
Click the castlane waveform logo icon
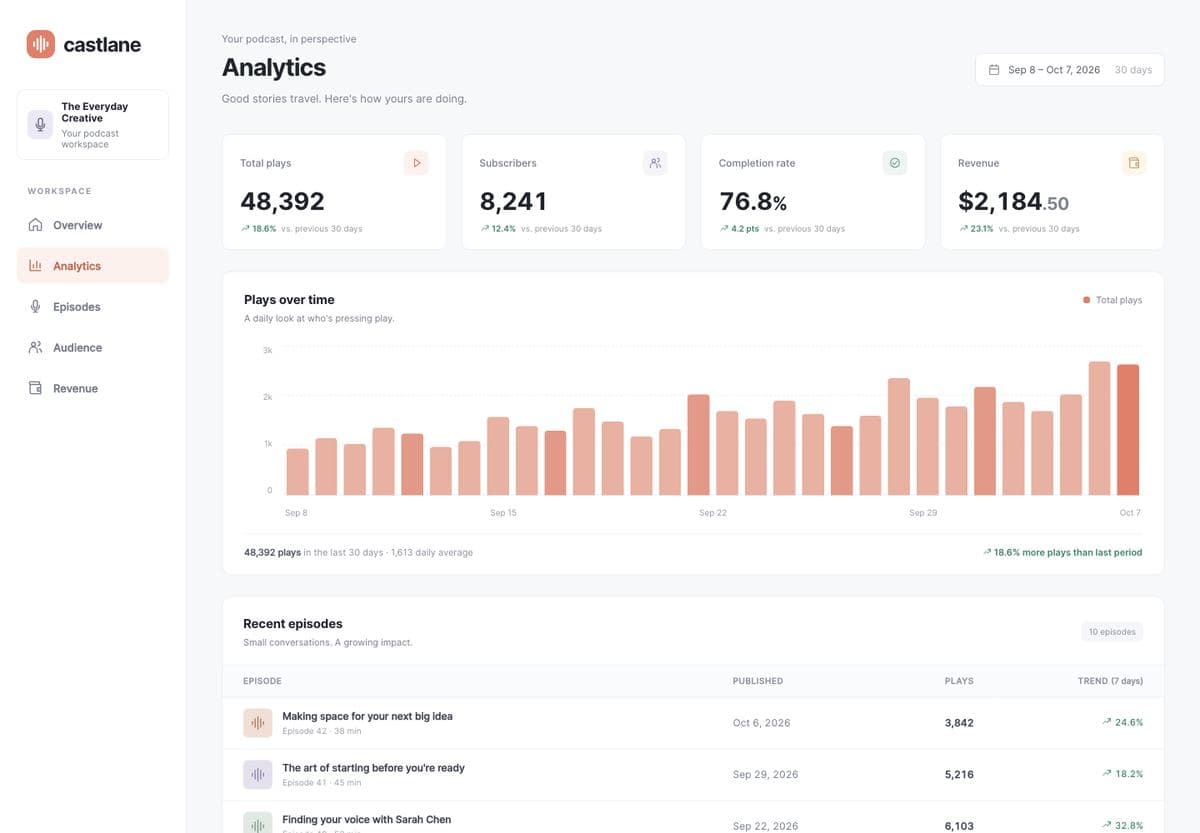coord(41,44)
